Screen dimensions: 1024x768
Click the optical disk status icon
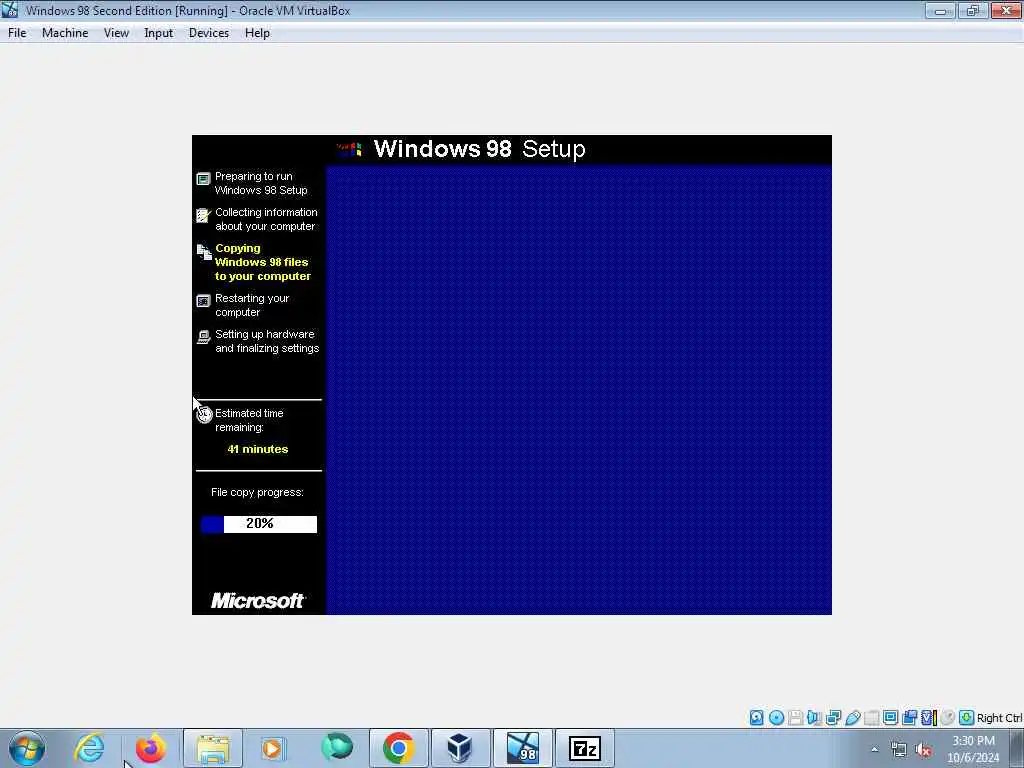click(x=776, y=718)
